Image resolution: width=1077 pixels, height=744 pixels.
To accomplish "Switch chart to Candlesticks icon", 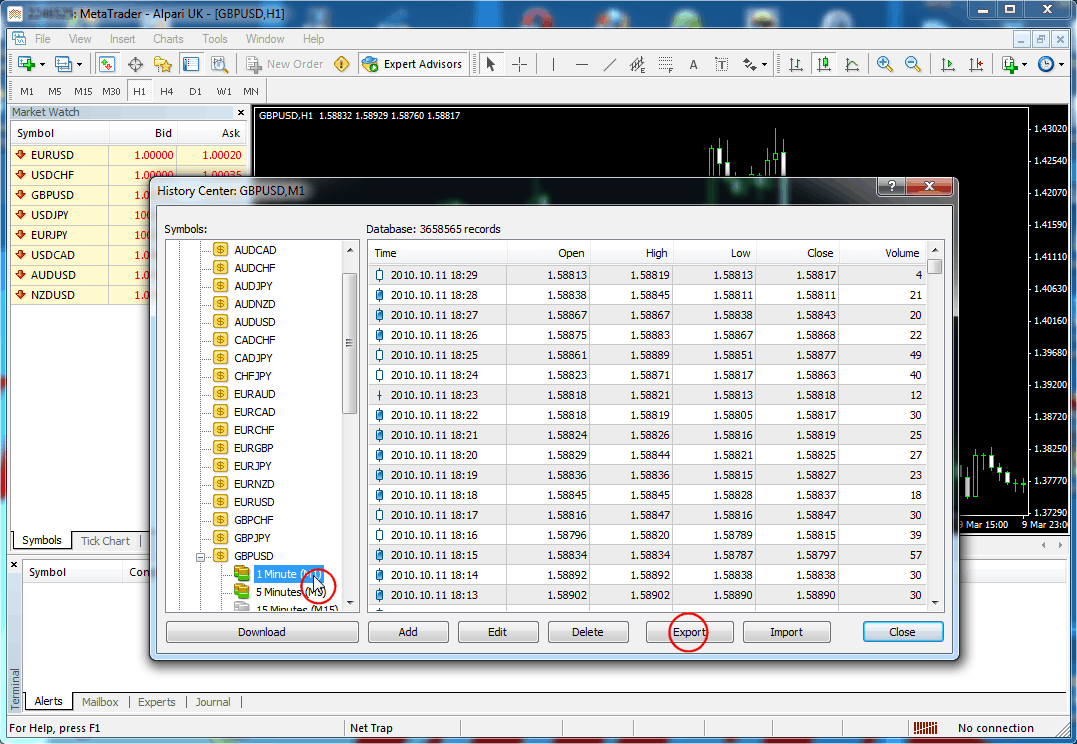I will pos(824,64).
